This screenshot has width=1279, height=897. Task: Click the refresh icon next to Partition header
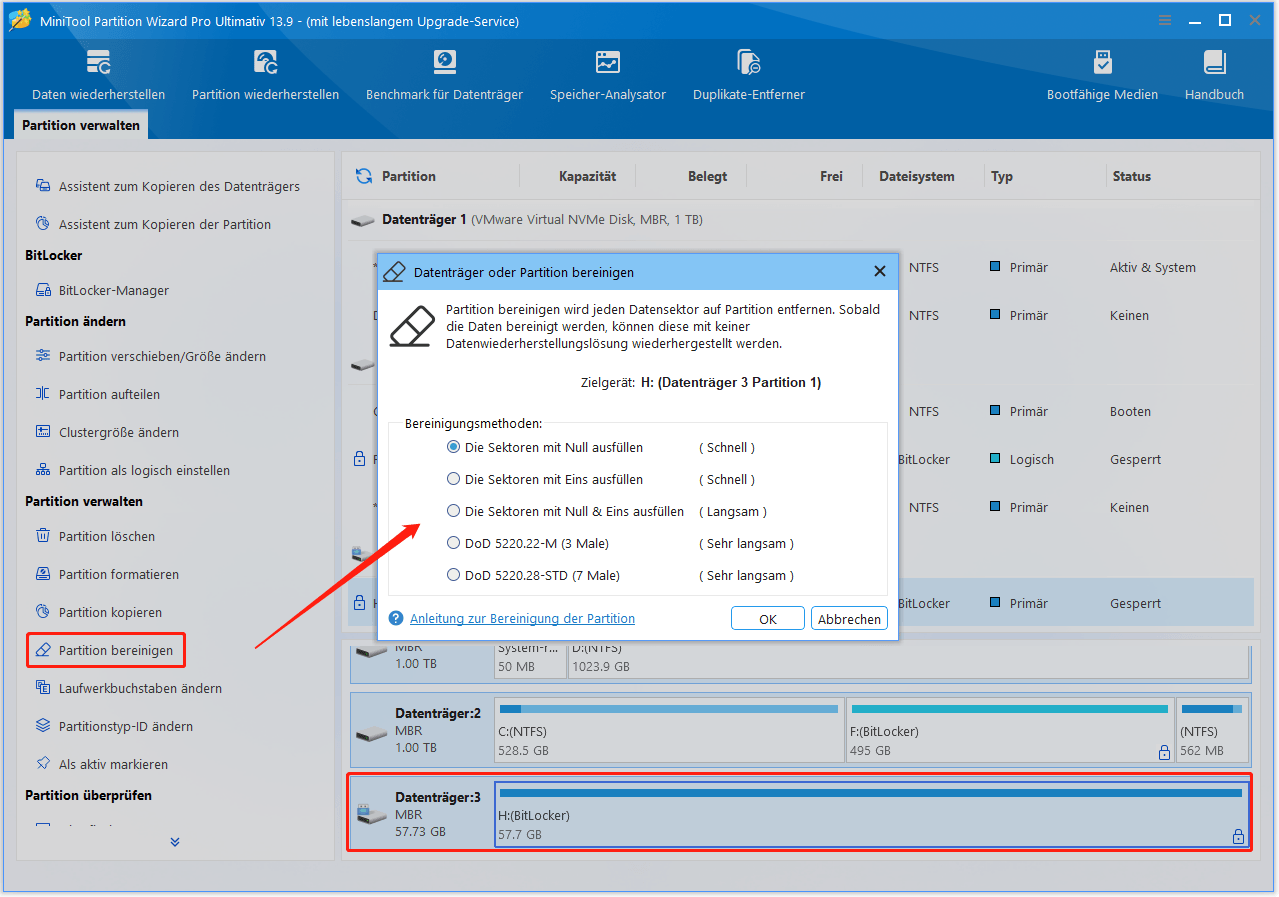pyautogui.click(x=364, y=176)
